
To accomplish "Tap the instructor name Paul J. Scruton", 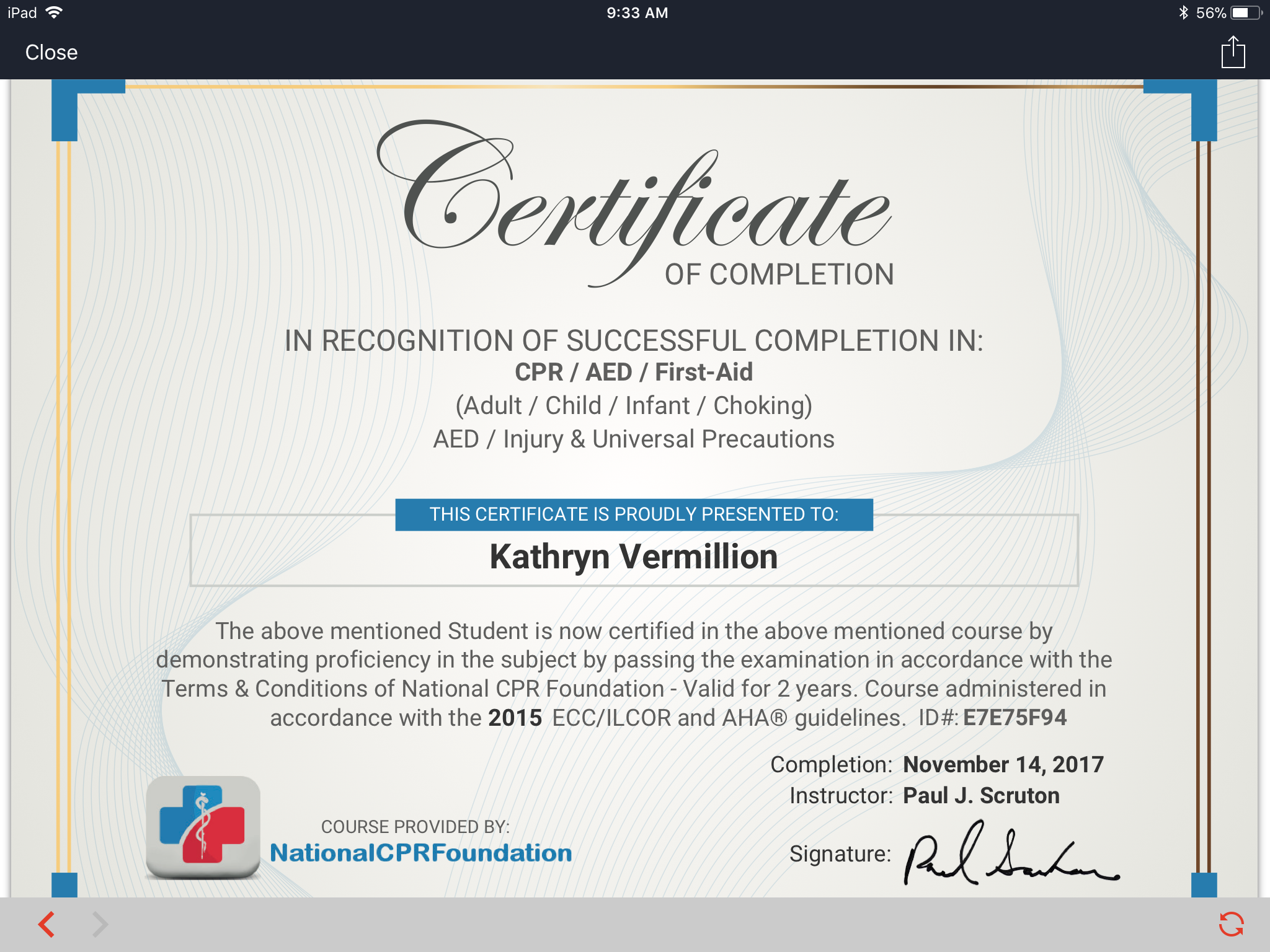I will point(982,795).
